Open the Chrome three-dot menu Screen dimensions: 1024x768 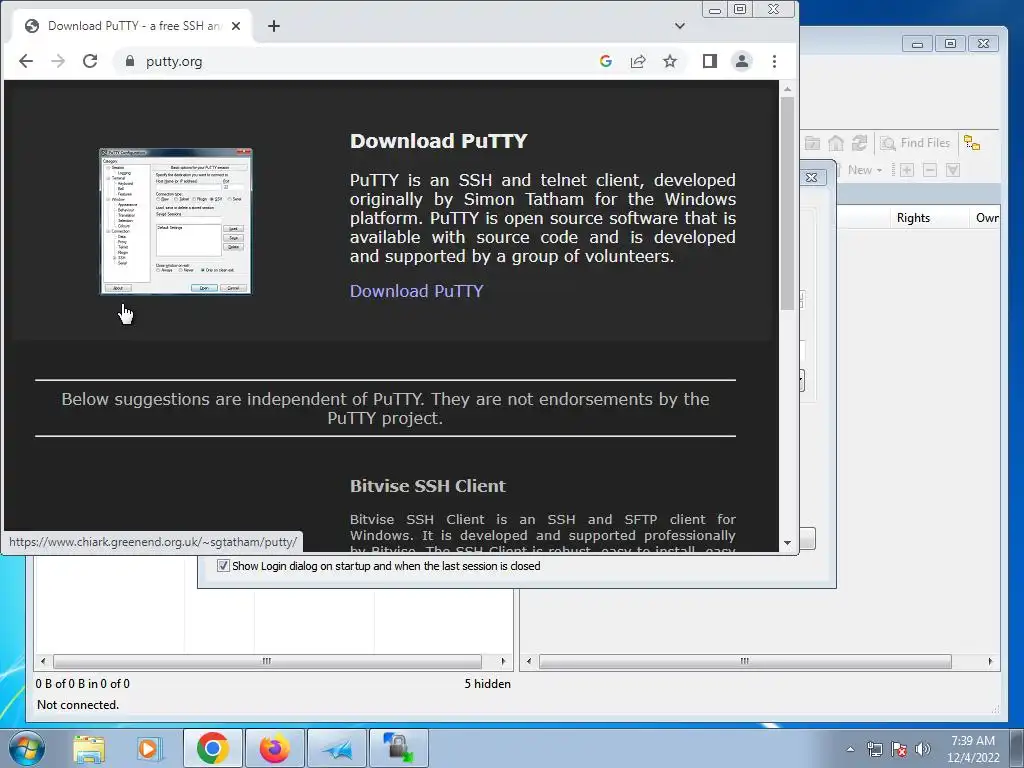(x=775, y=61)
